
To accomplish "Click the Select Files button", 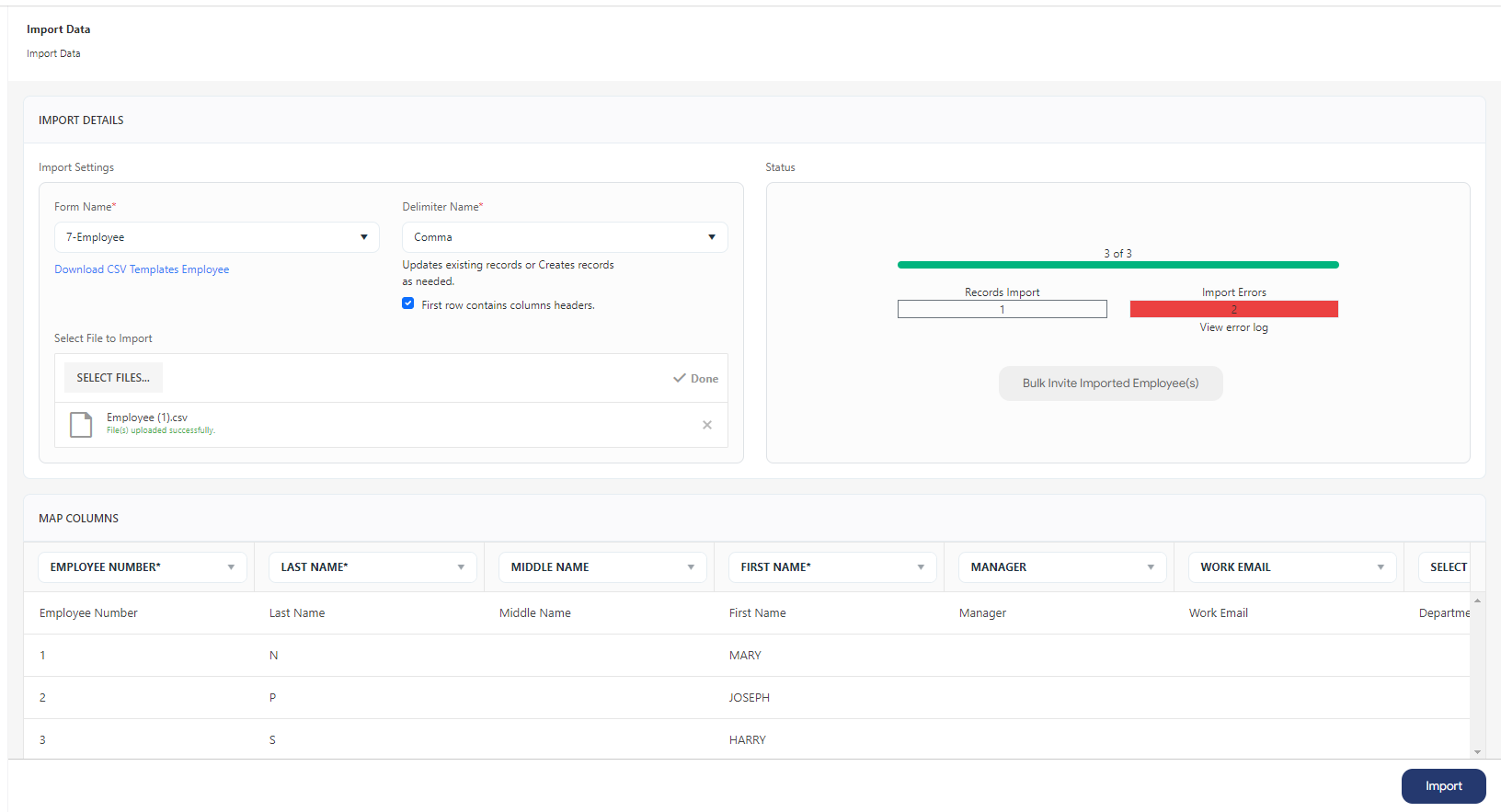I will click(113, 378).
